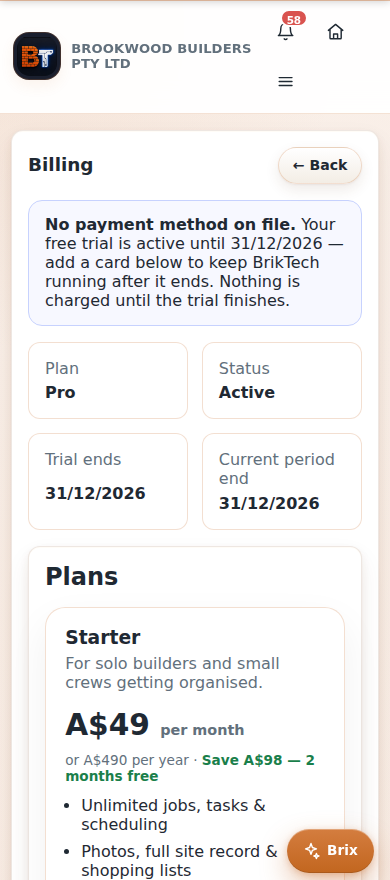Open the notifications bell

pos(286,32)
